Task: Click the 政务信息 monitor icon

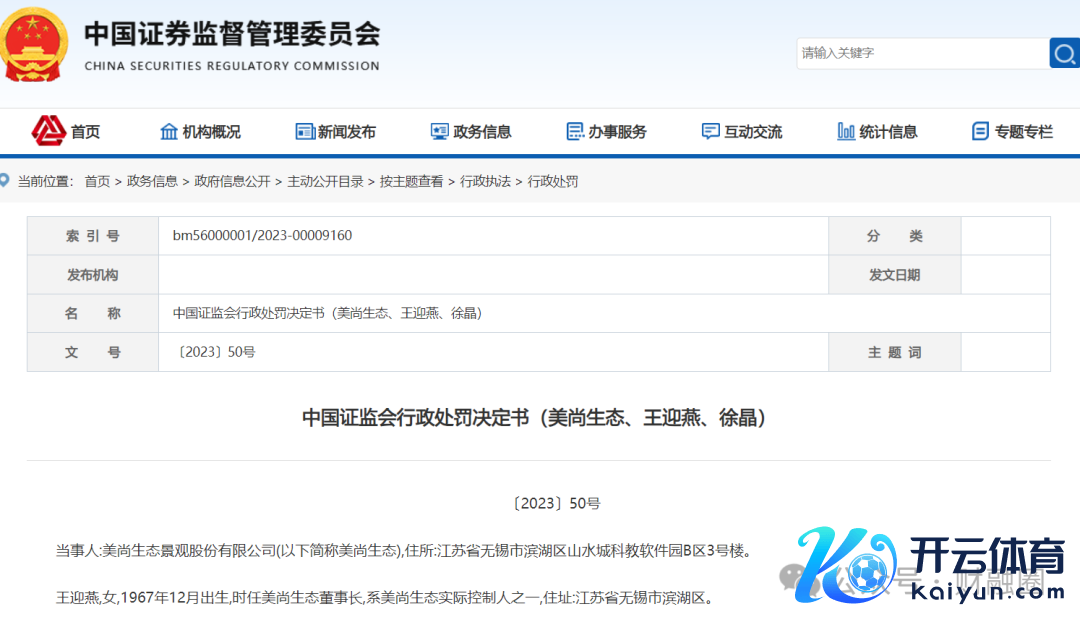Action: pyautogui.click(x=440, y=132)
